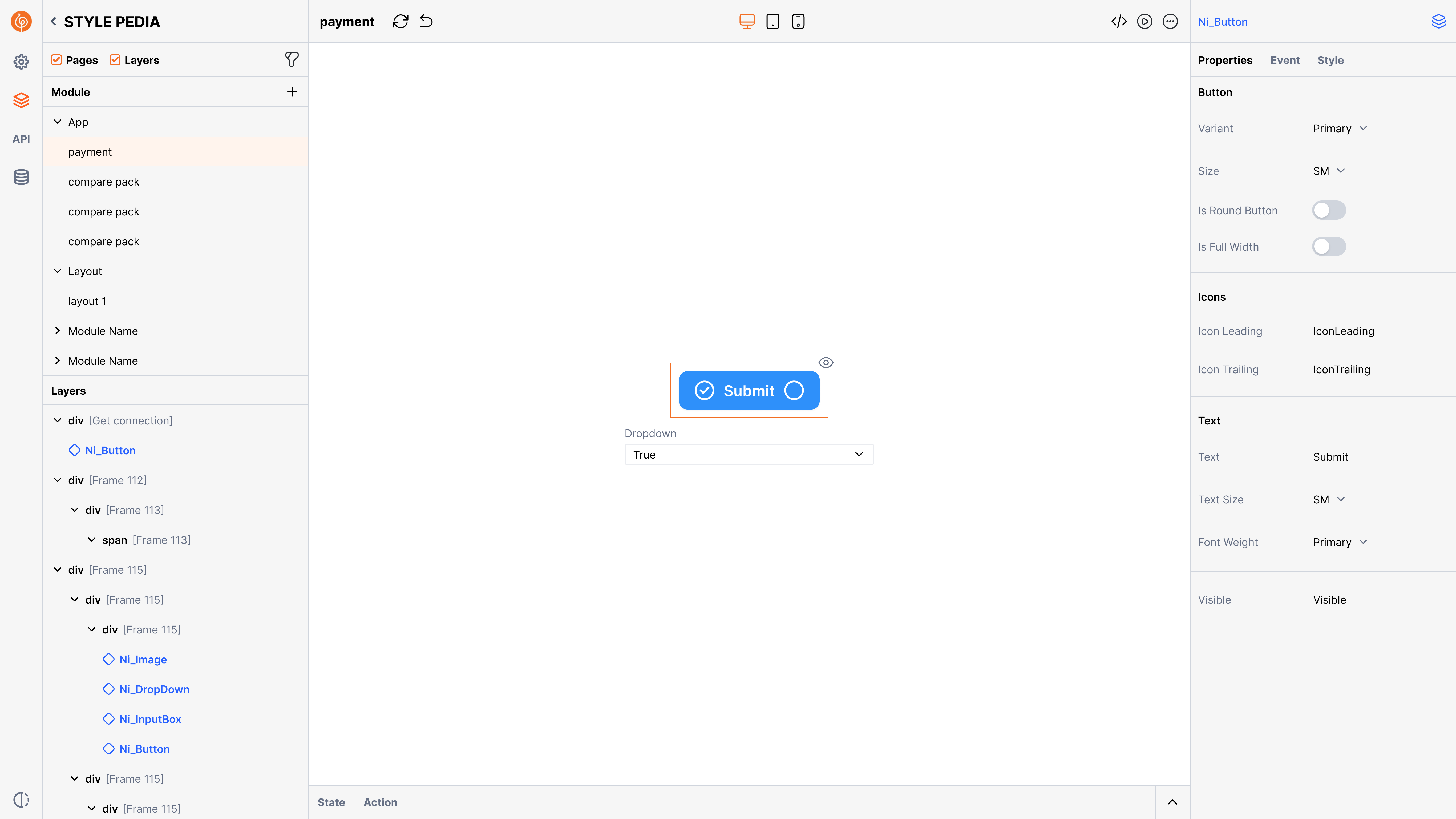Select the layout 1 page

pos(87,301)
